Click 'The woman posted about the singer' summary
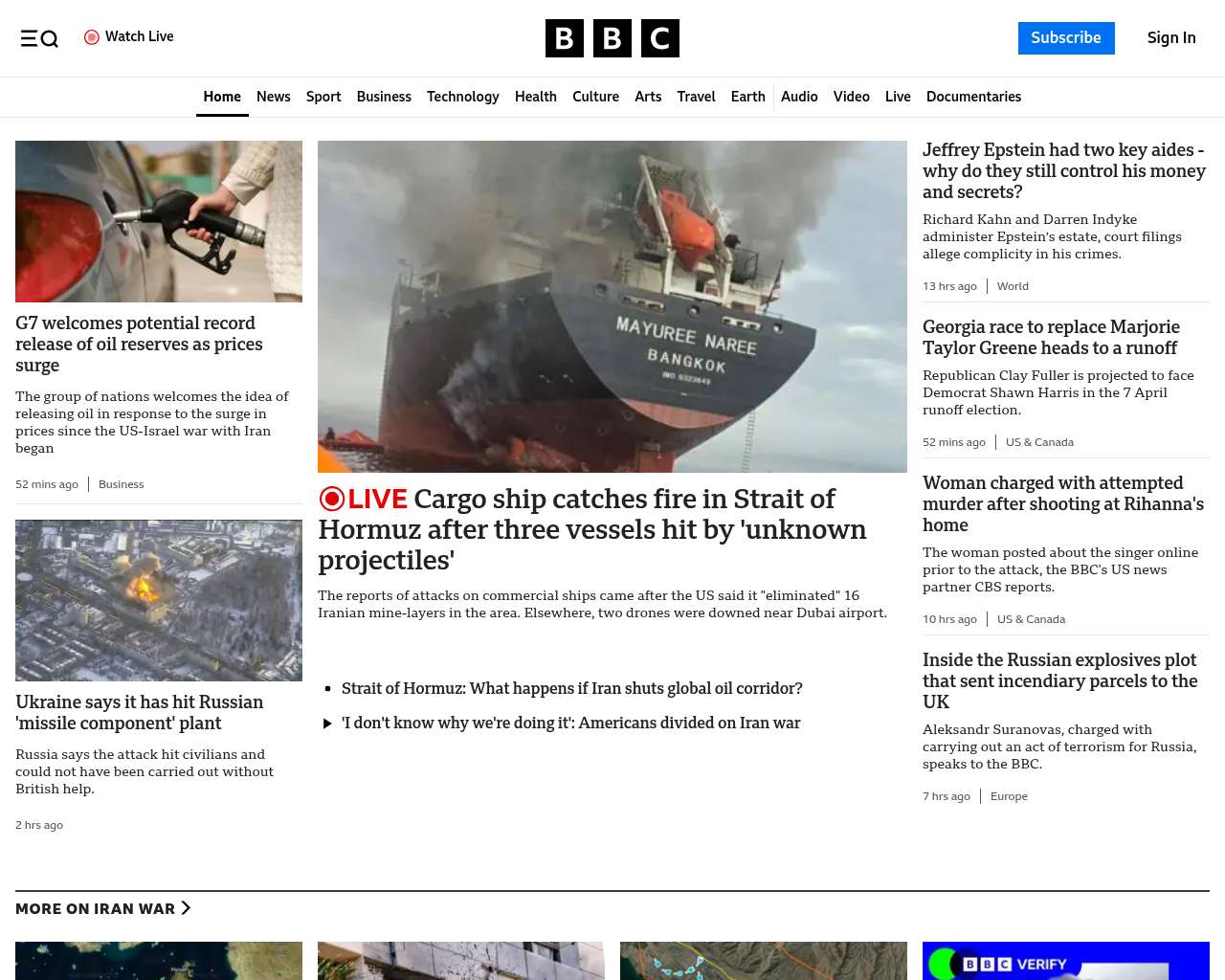The image size is (1225, 980). click(x=1060, y=569)
